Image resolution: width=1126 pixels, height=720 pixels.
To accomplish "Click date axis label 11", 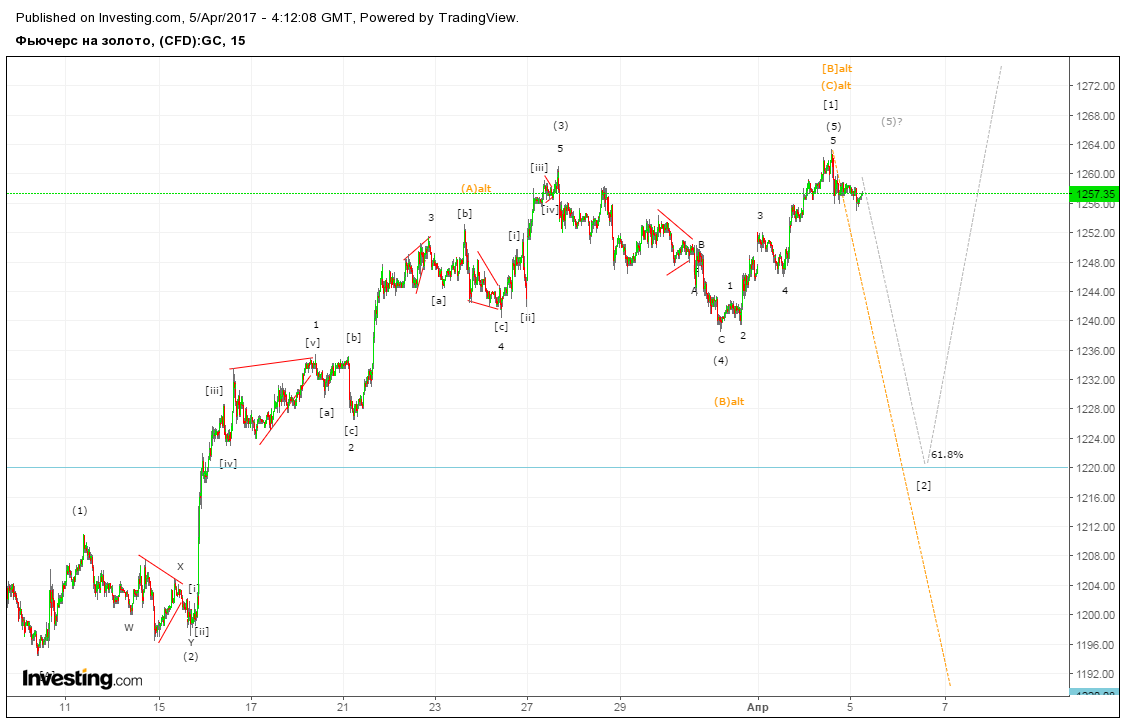I will (65, 708).
